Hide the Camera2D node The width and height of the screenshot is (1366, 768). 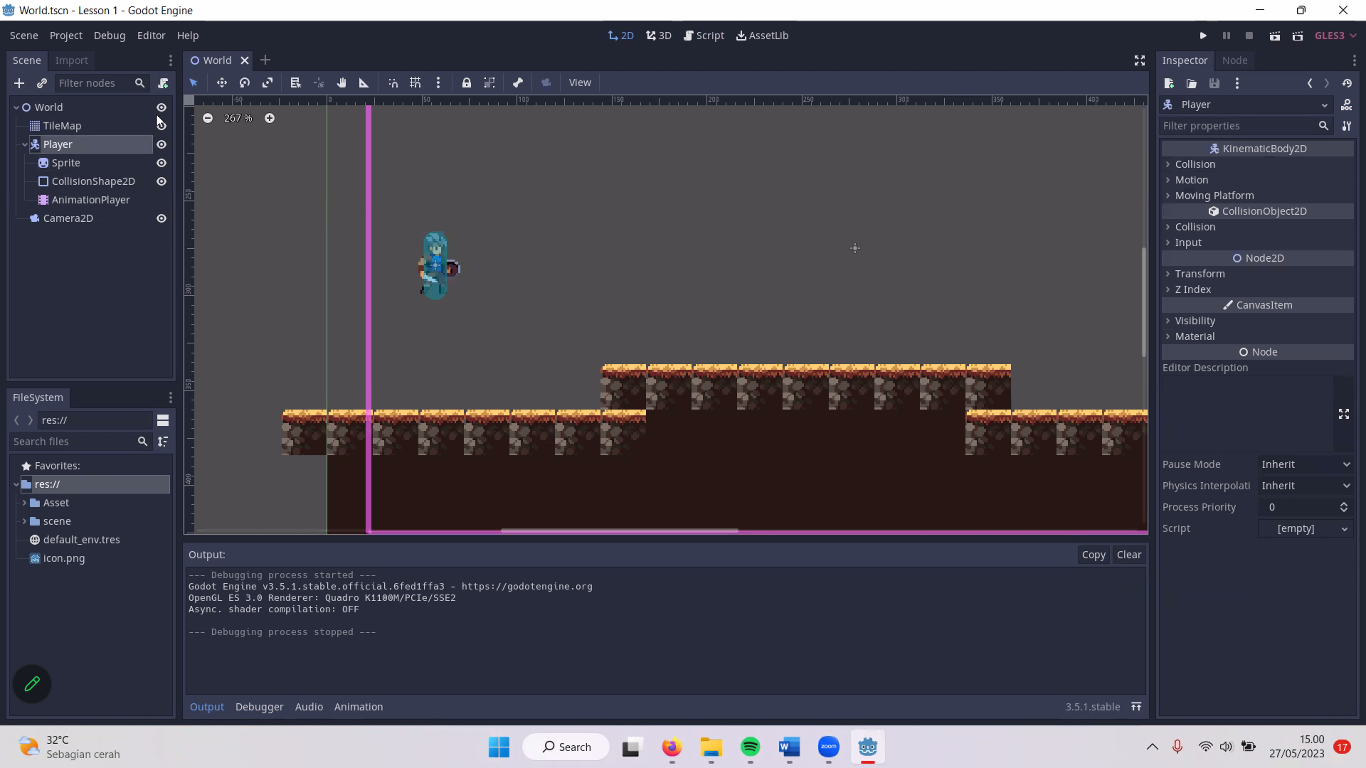(161, 218)
